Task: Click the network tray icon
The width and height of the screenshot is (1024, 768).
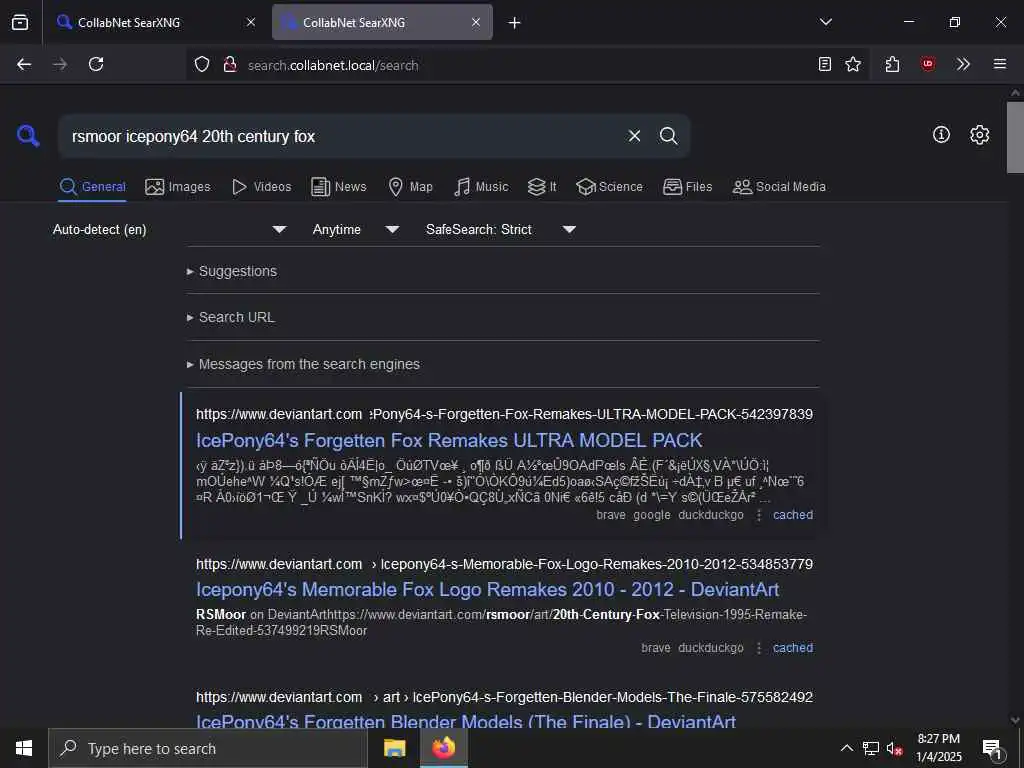Action: tap(871, 748)
